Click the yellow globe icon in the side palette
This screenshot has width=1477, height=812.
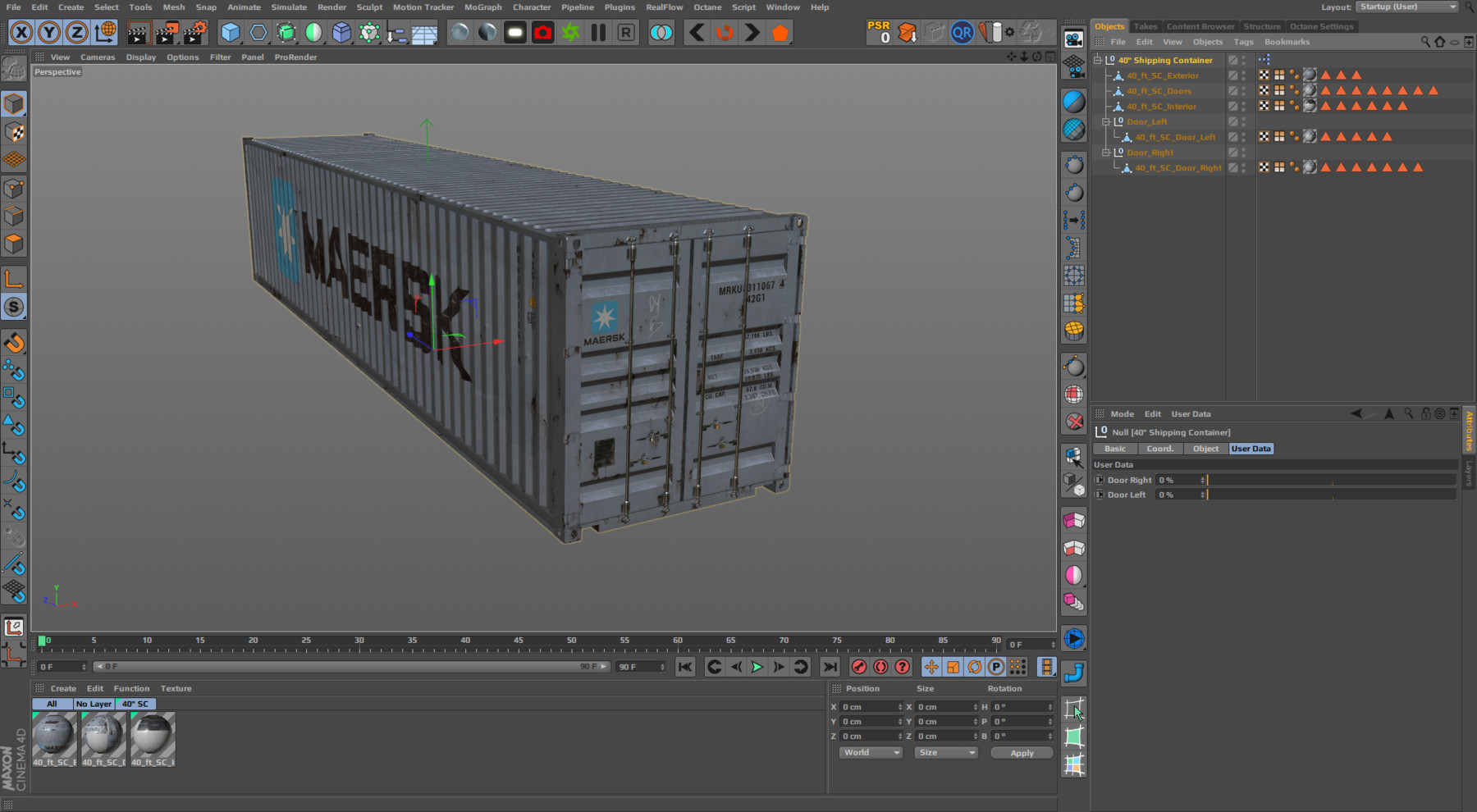point(1074,331)
